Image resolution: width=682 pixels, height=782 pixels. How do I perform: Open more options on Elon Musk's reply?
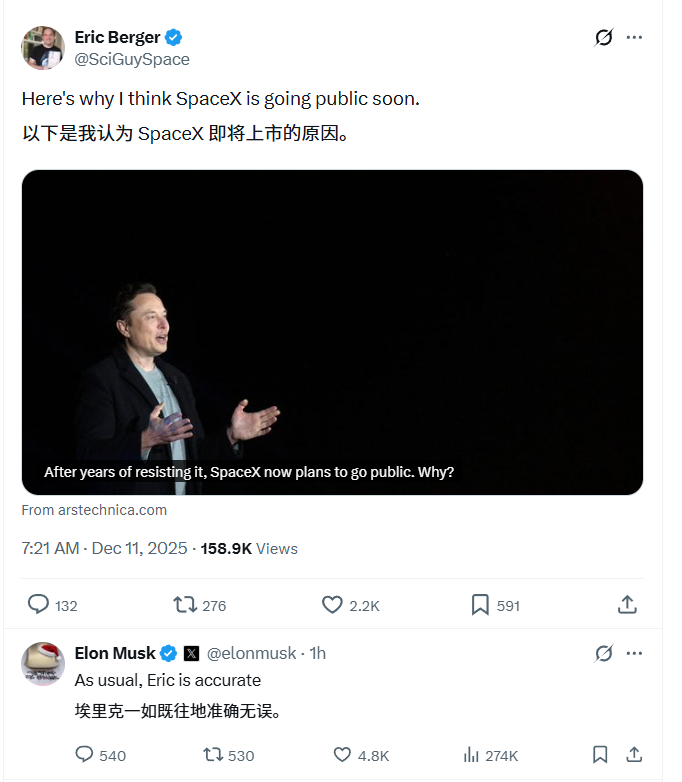point(634,653)
